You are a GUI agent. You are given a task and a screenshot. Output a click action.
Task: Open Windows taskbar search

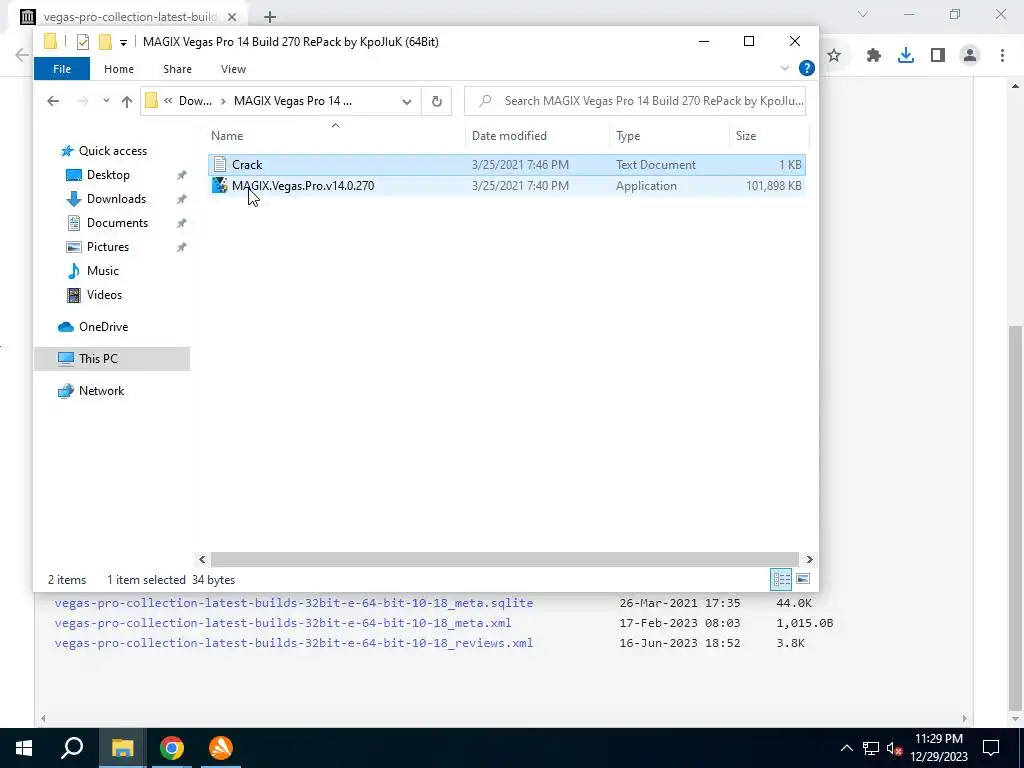72,748
